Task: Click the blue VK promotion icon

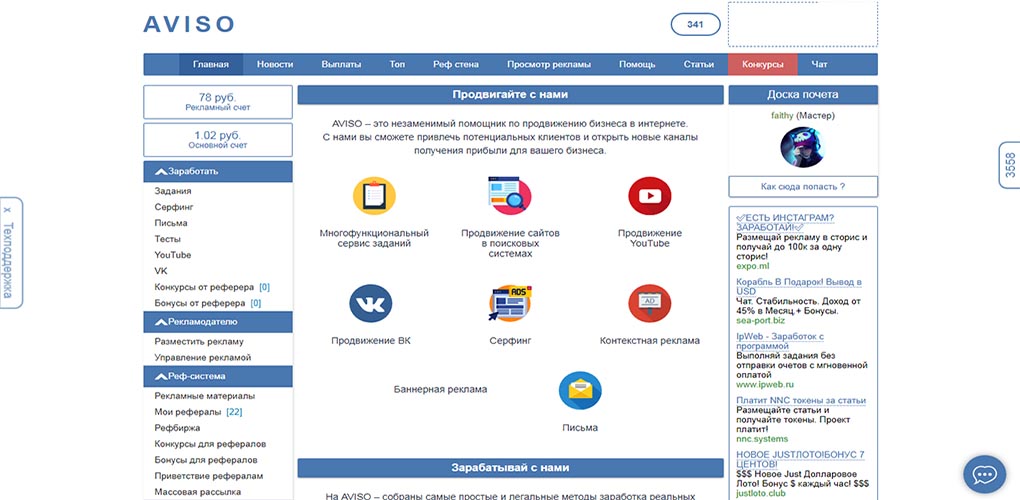Action: (371, 303)
